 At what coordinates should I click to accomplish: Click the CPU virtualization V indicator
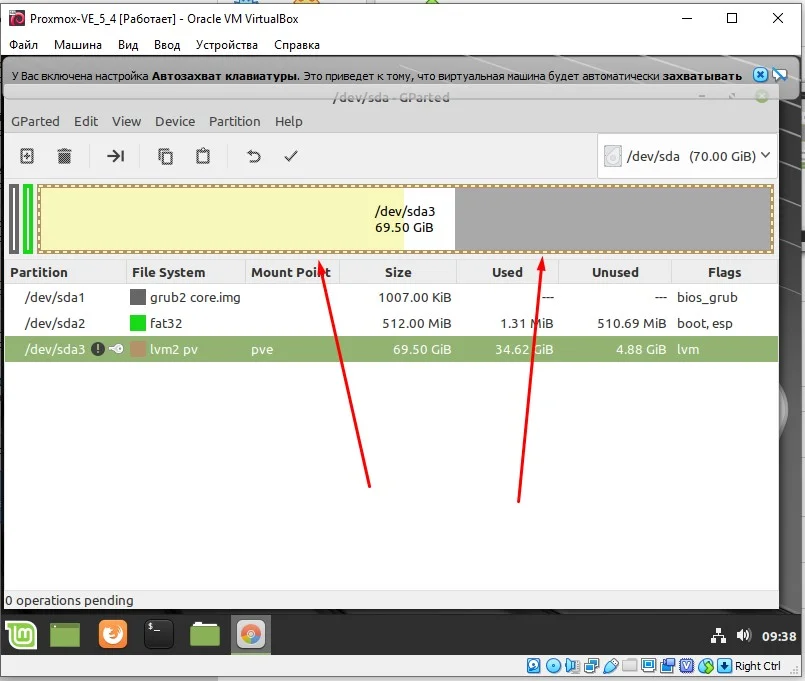tap(686, 666)
